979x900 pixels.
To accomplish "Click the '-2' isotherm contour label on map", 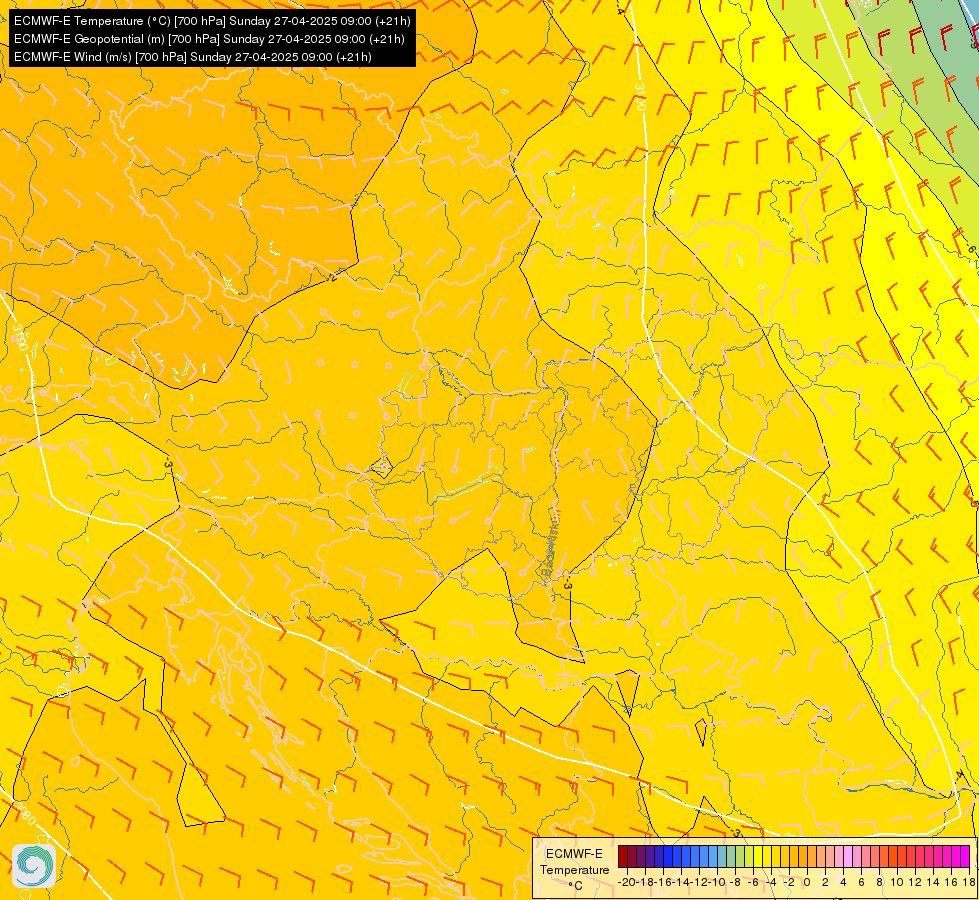I will 332,277.
